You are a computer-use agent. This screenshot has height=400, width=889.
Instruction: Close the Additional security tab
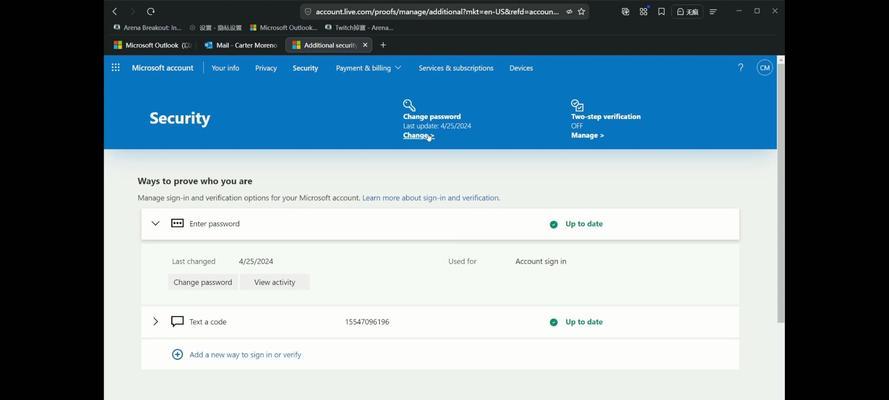click(365, 45)
